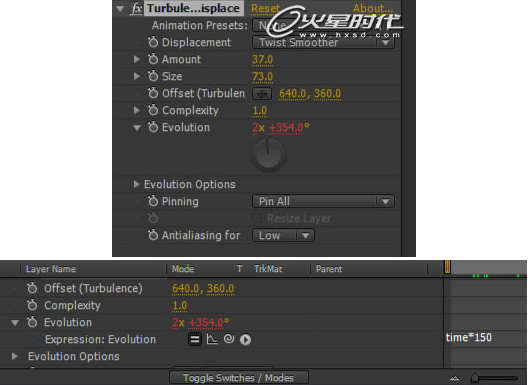Image resolution: width=528 pixels, height=385 pixels.
Task: Expand Evolution Options in effect panel
Action: pos(136,184)
